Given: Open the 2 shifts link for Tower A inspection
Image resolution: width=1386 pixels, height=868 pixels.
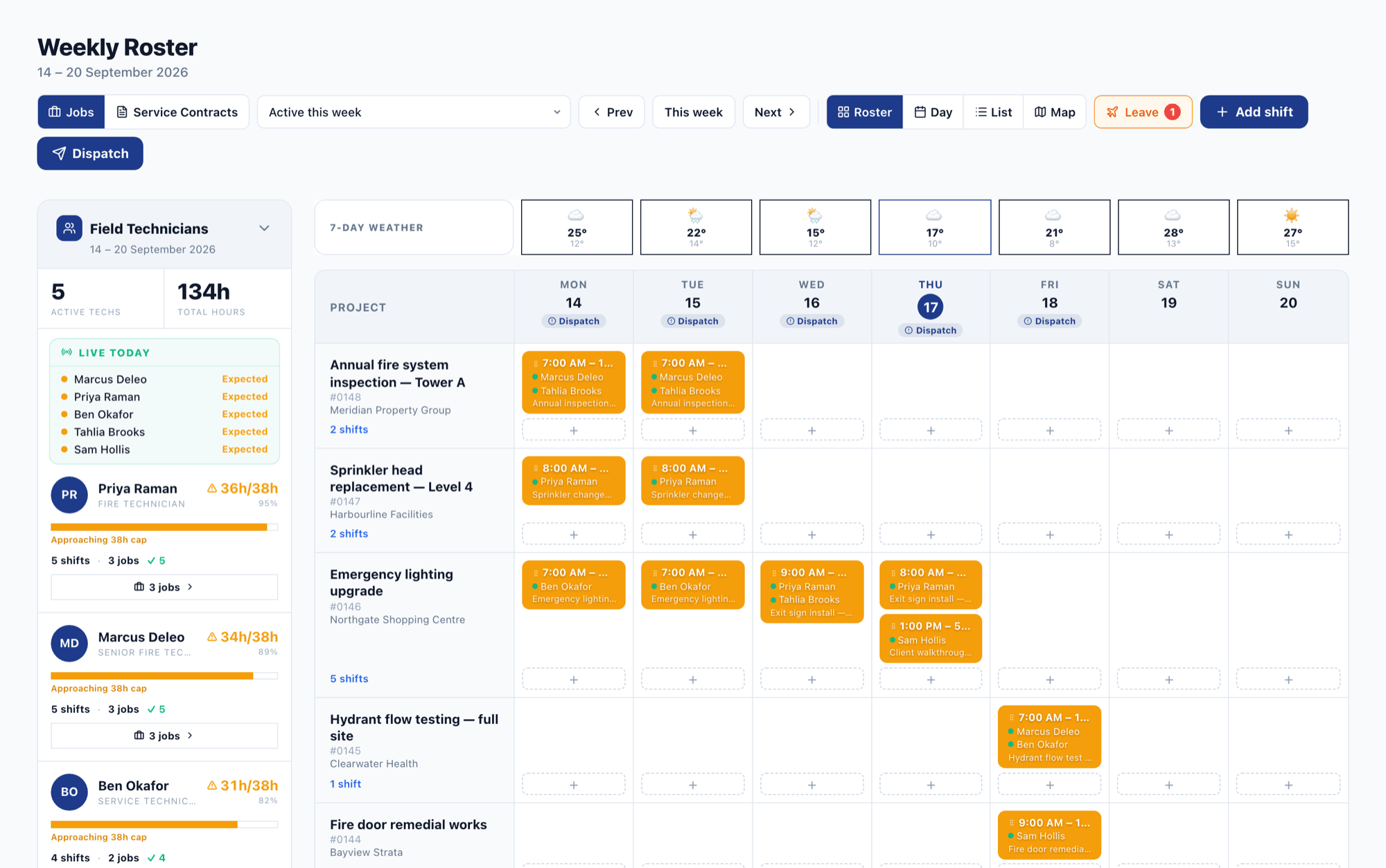Looking at the screenshot, I should coord(349,429).
